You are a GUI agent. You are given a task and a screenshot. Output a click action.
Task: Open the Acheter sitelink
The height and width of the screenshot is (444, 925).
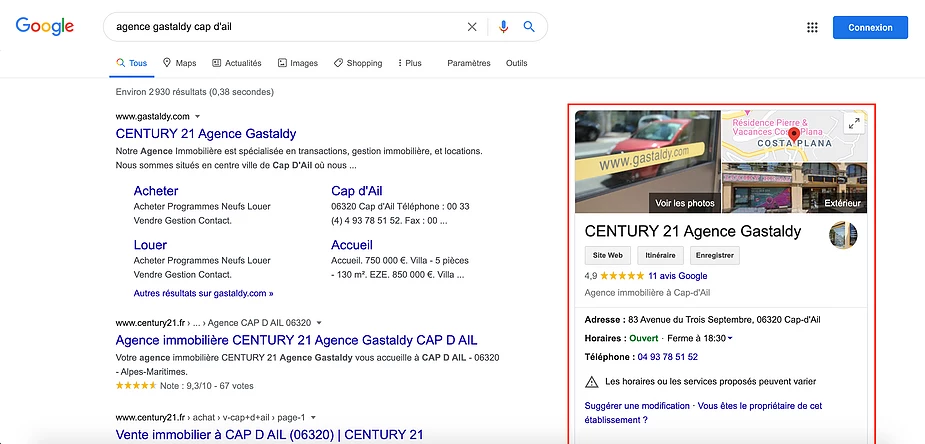click(x=156, y=191)
